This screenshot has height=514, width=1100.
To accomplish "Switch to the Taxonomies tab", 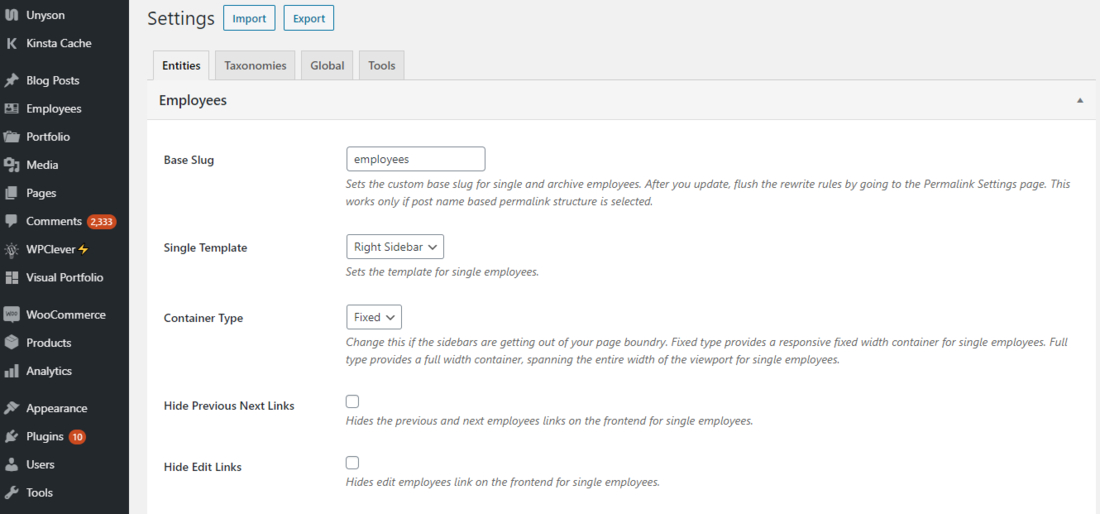I will click(255, 66).
